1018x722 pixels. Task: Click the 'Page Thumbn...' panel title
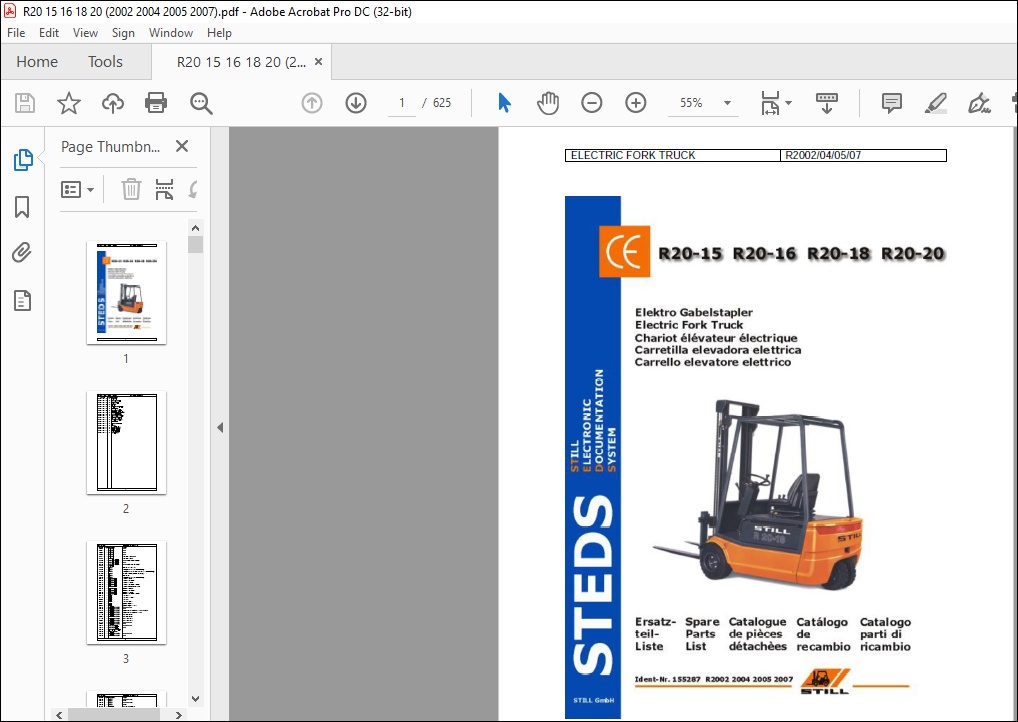(110, 147)
